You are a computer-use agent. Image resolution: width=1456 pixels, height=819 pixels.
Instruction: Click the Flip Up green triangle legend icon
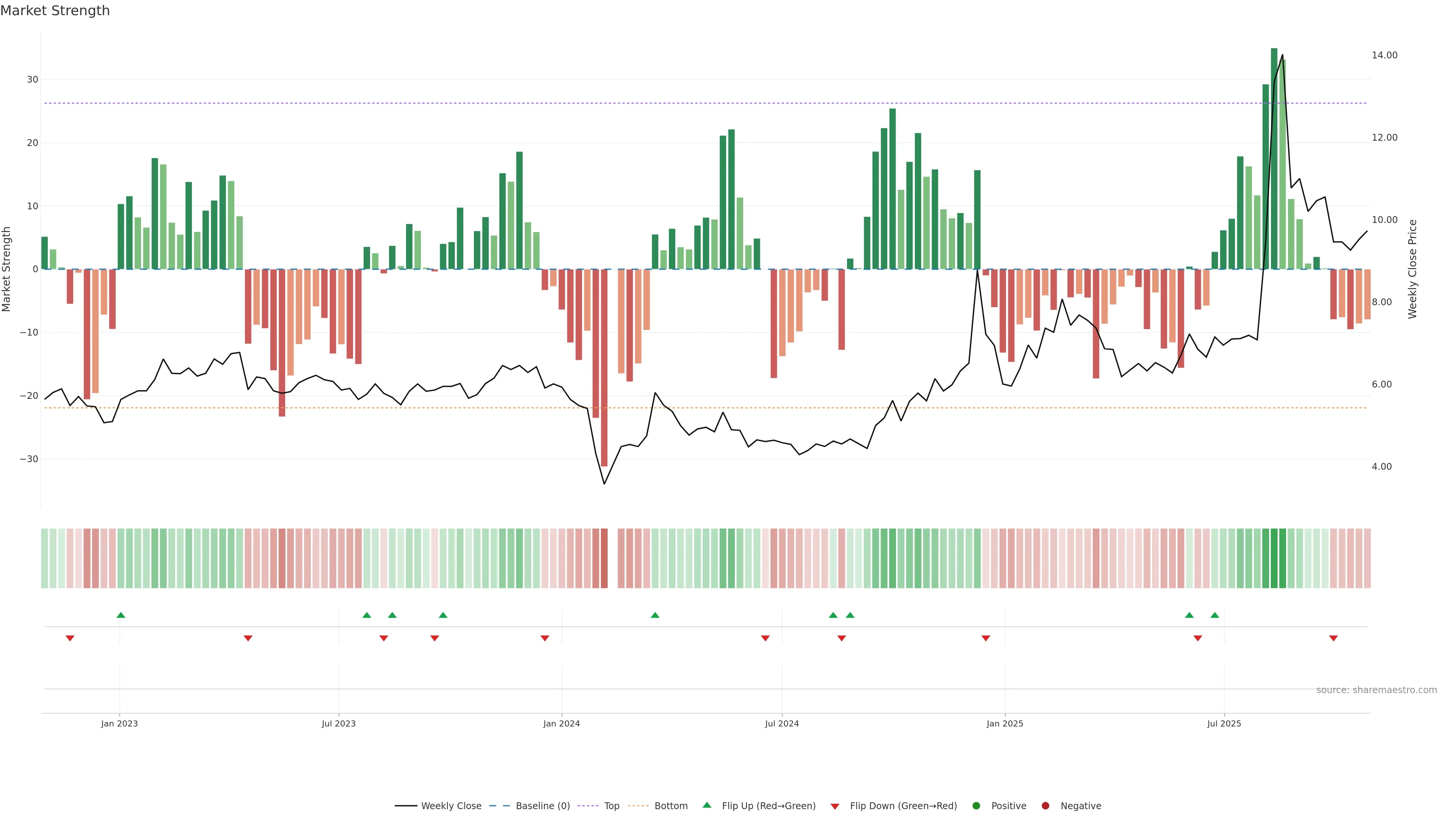(x=706, y=805)
